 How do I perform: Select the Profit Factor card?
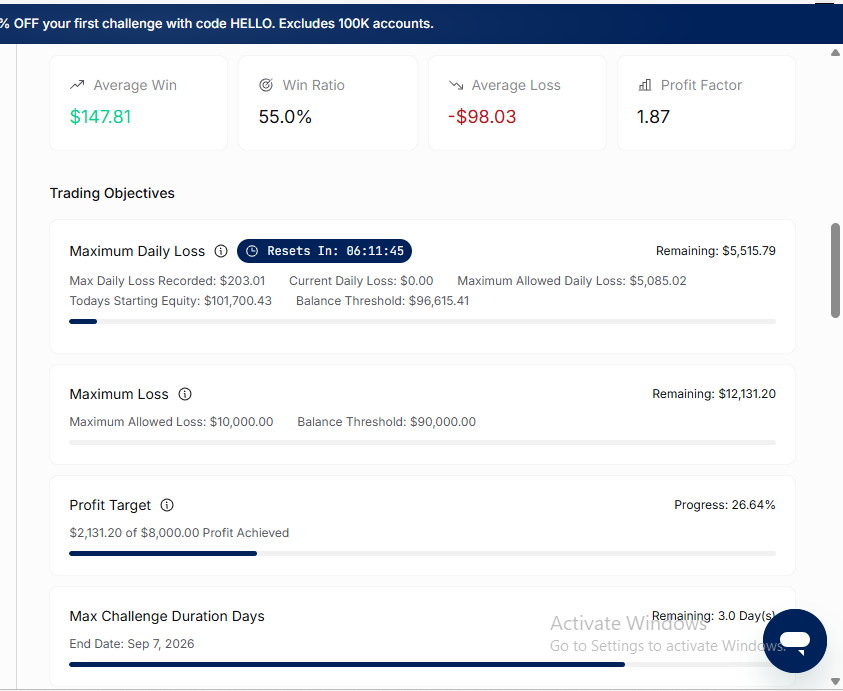coord(706,103)
